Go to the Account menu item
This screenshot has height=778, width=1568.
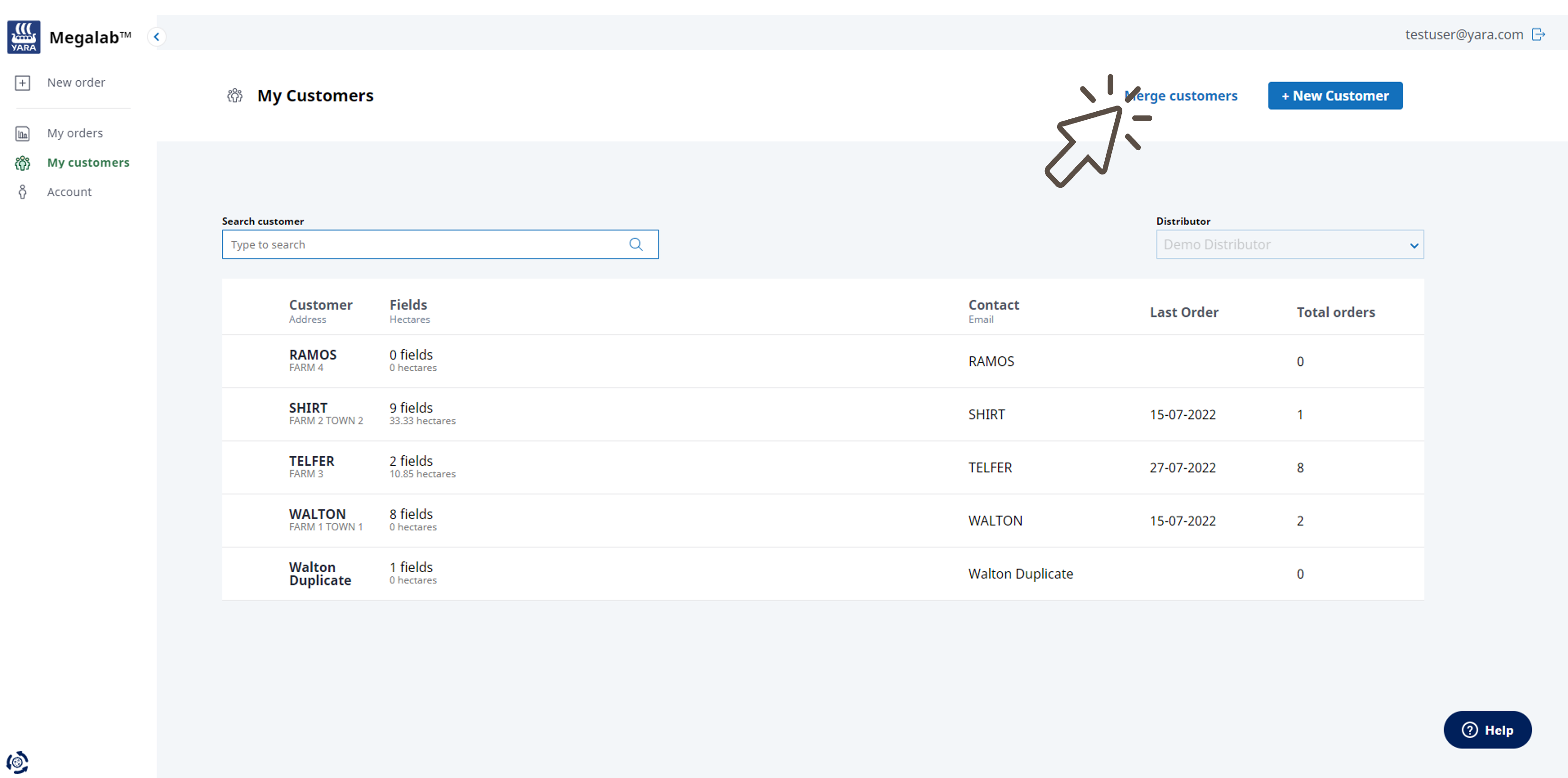pos(69,192)
